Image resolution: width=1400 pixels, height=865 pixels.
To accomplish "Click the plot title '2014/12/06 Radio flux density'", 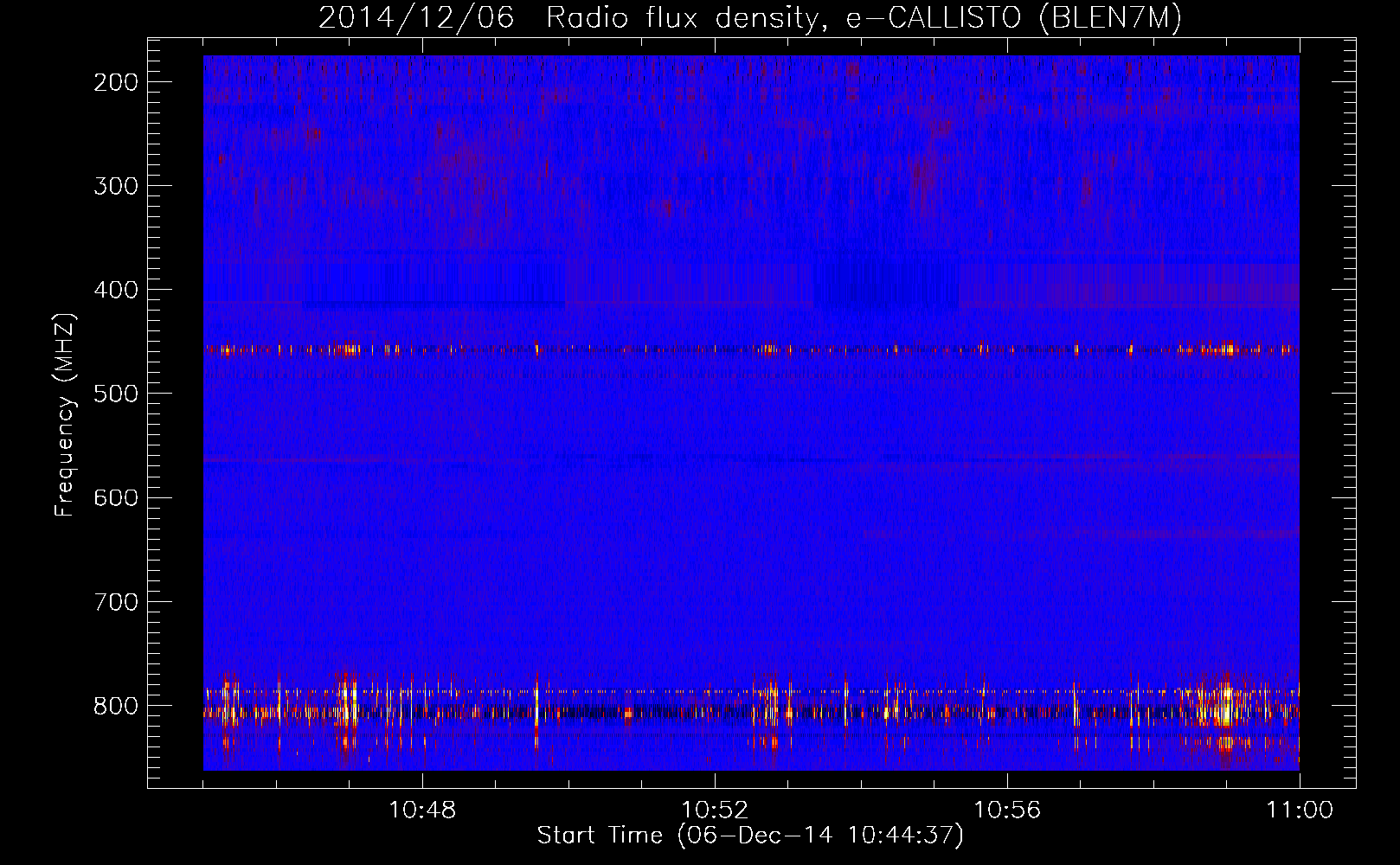I will pos(750,18).
